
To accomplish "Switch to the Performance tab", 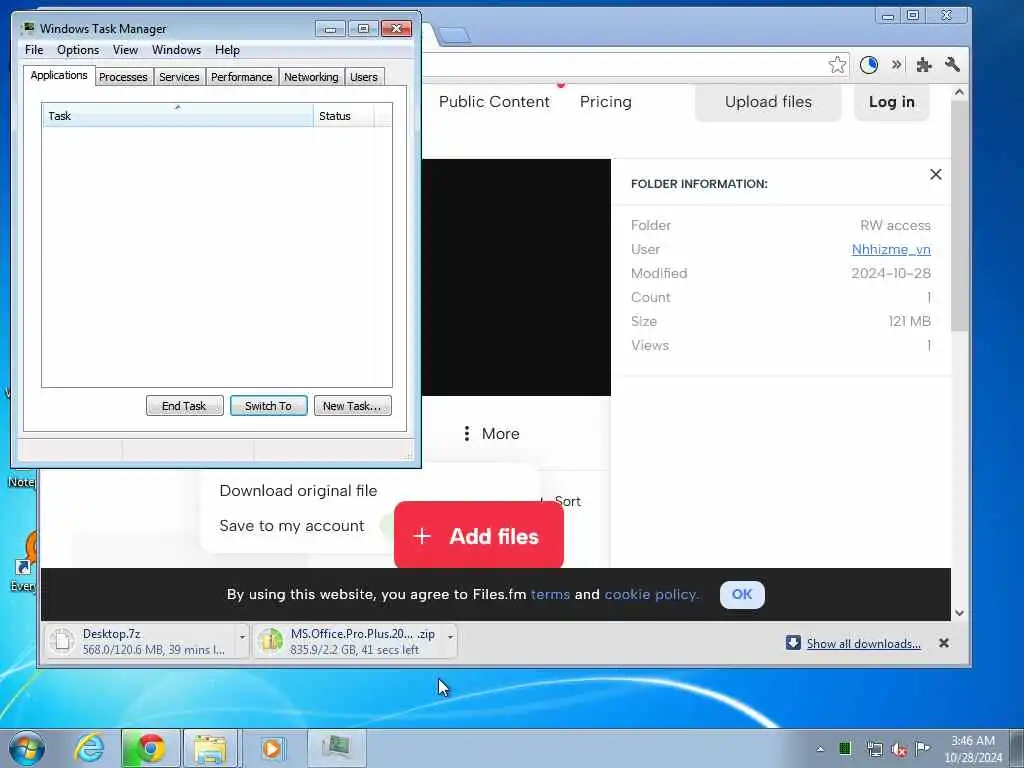I will [242, 77].
